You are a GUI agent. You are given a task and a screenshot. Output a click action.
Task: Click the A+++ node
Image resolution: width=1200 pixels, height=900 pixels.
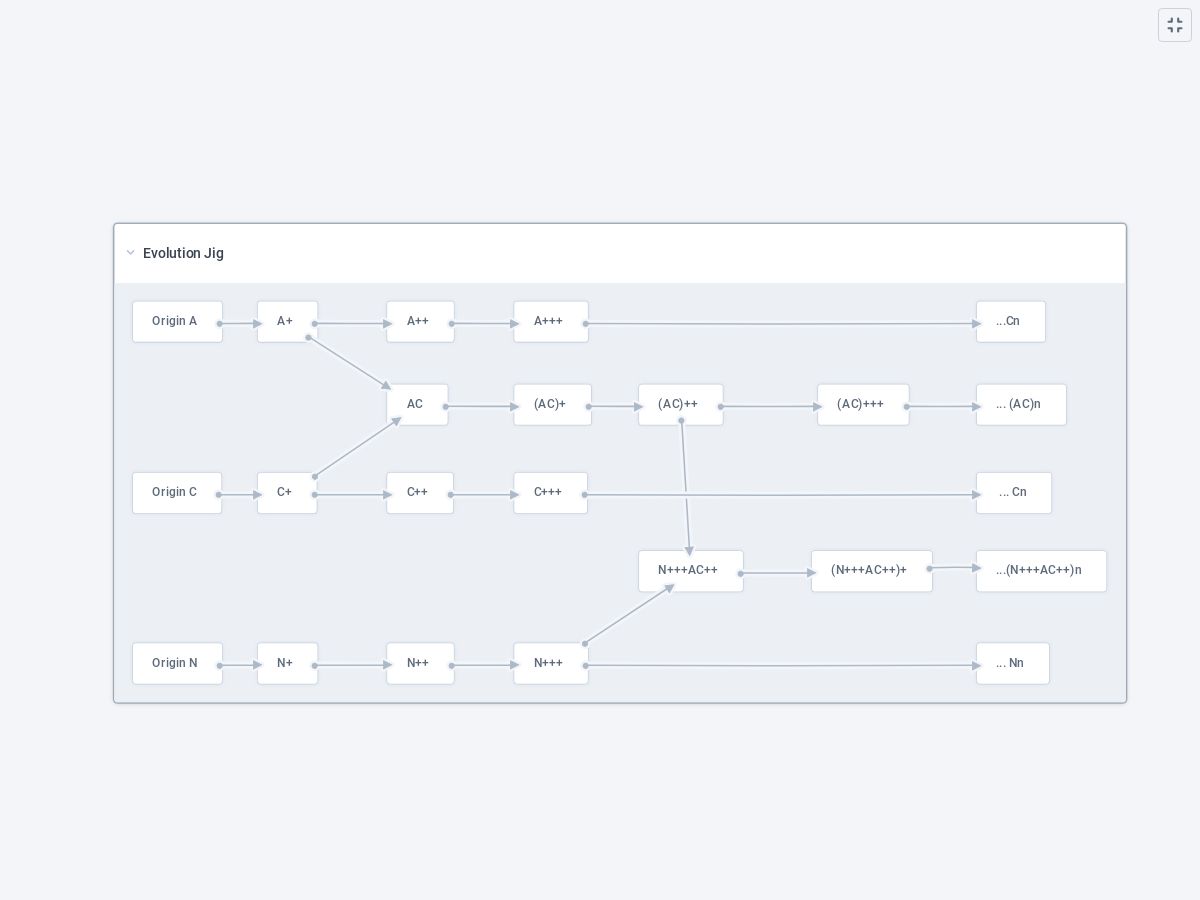pyautogui.click(x=550, y=322)
